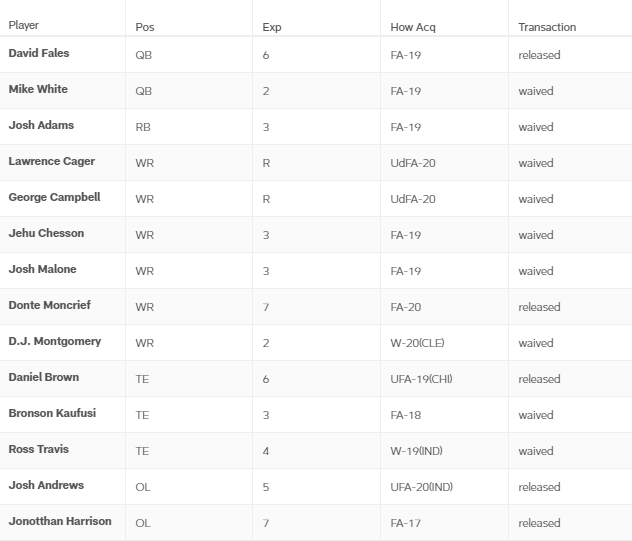Click the Transaction column header

547,27
